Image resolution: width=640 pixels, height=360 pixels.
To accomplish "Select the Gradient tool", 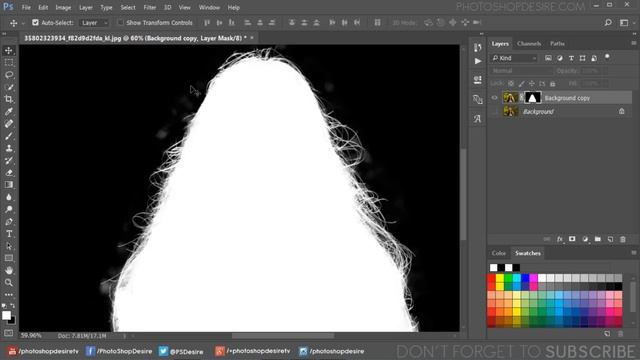I will [x=9, y=185].
